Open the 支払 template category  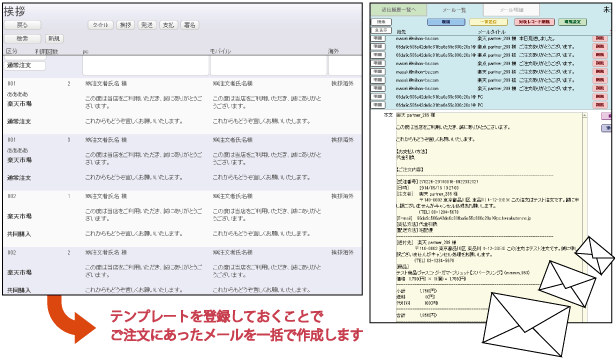tap(168, 25)
